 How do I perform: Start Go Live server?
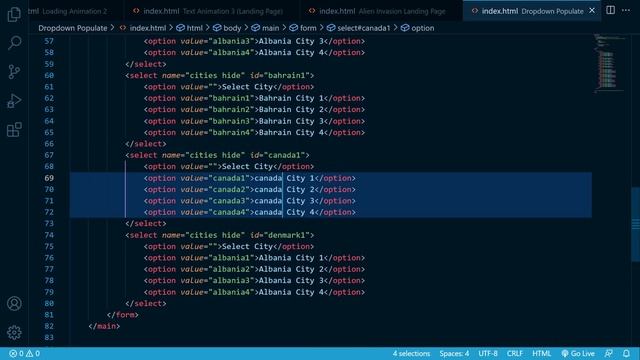point(578,353)
